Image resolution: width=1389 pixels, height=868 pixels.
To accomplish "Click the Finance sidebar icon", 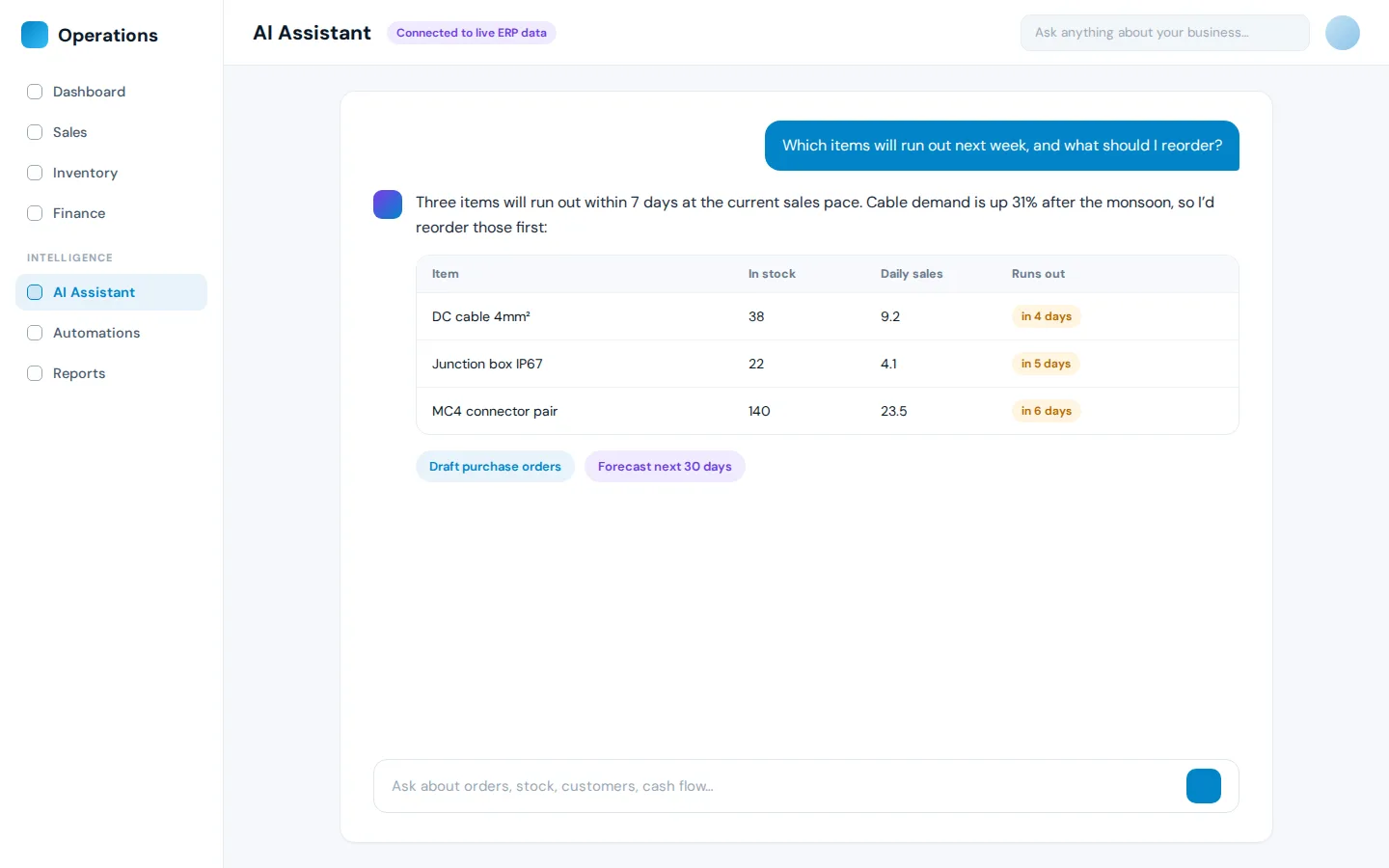I will click(35, 213).
